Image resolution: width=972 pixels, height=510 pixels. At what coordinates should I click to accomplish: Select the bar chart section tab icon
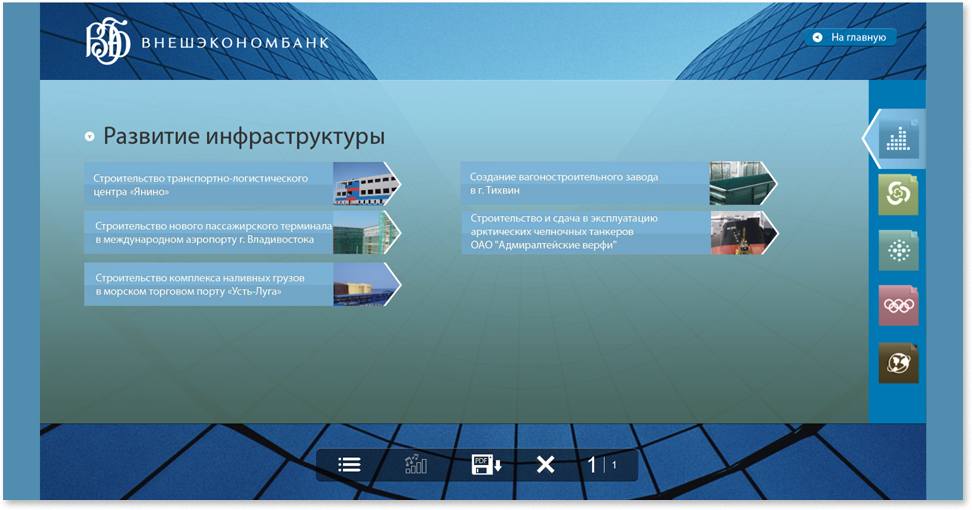coord(898,139)
